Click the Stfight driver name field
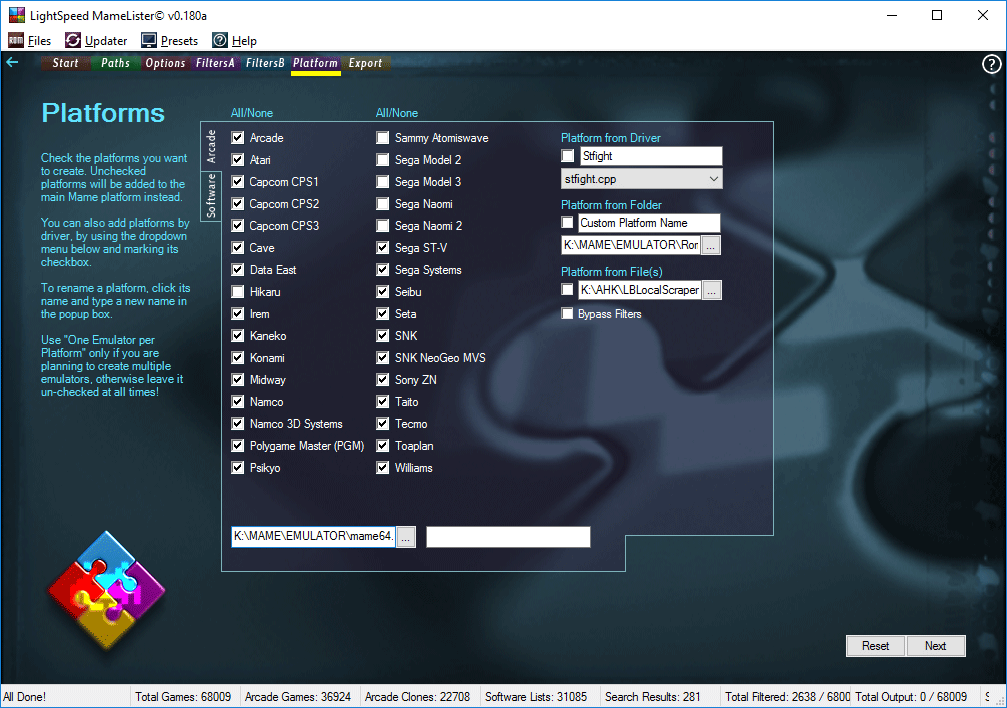Image resolution: width=1007 pixels, height=708 pixels. pyautogui.click(x=651, y=156)
